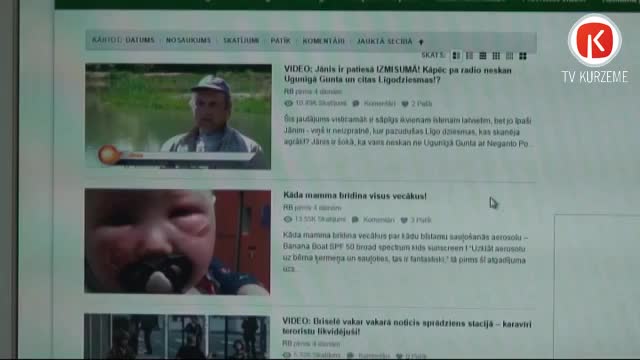Click the KĀRTOT sort label
The image size is (640, 360).
point(107,40)
